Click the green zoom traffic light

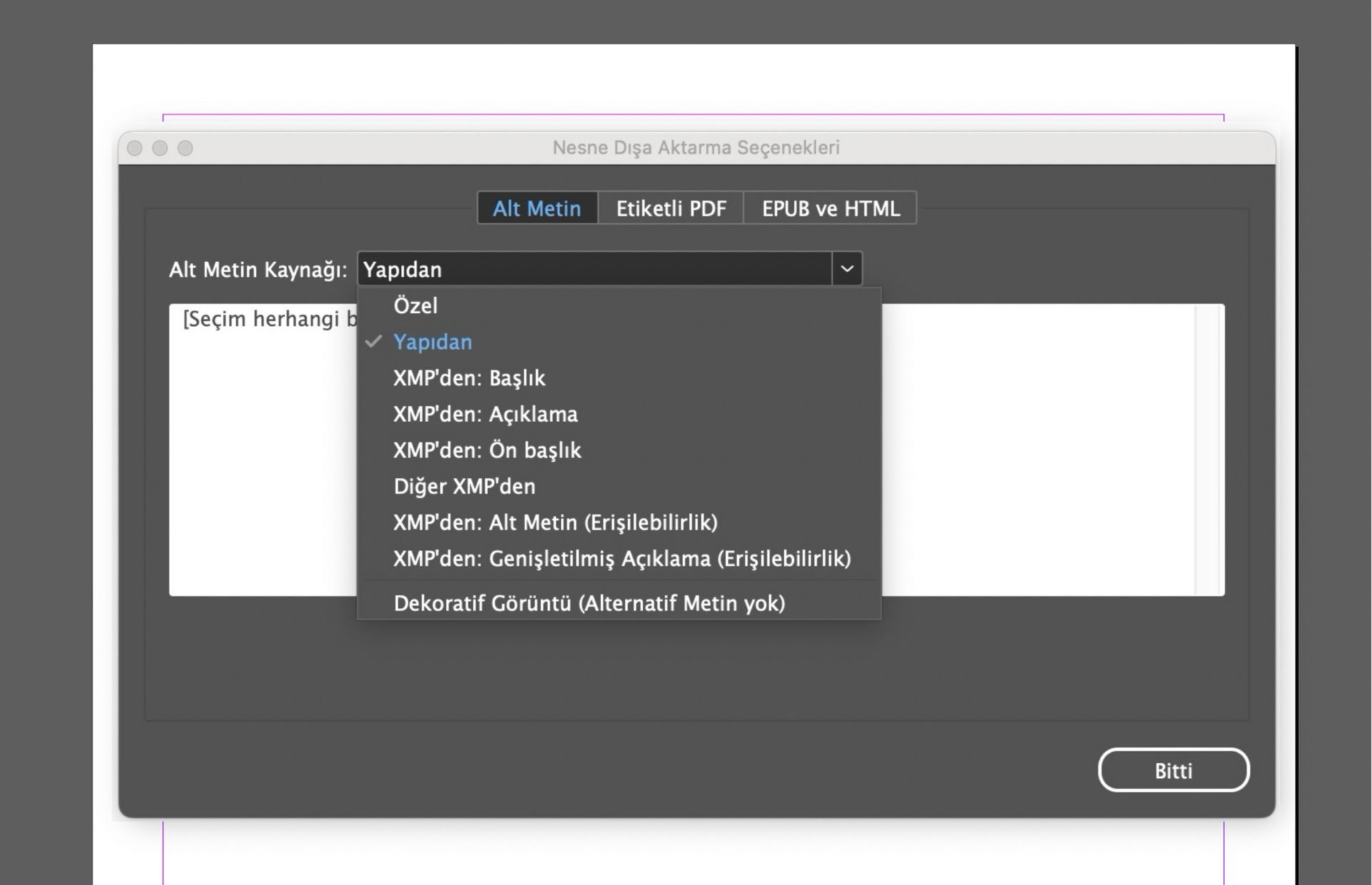186,148
